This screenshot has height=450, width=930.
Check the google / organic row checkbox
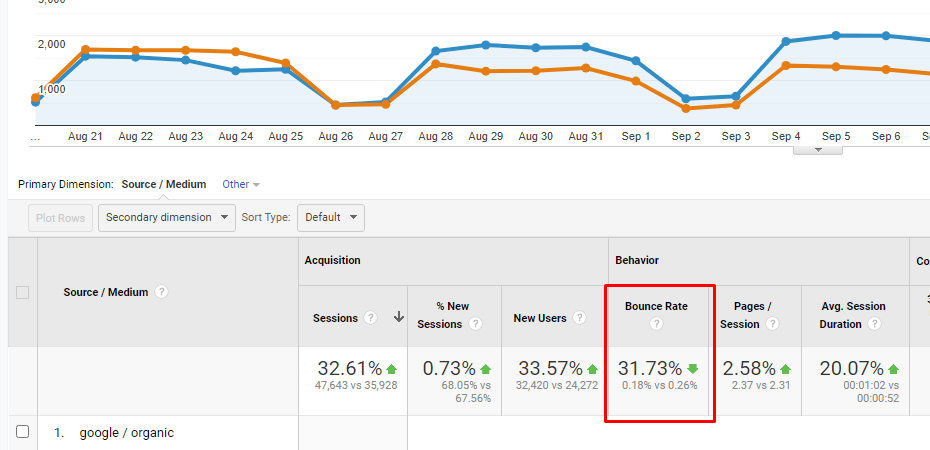(23, 432)
